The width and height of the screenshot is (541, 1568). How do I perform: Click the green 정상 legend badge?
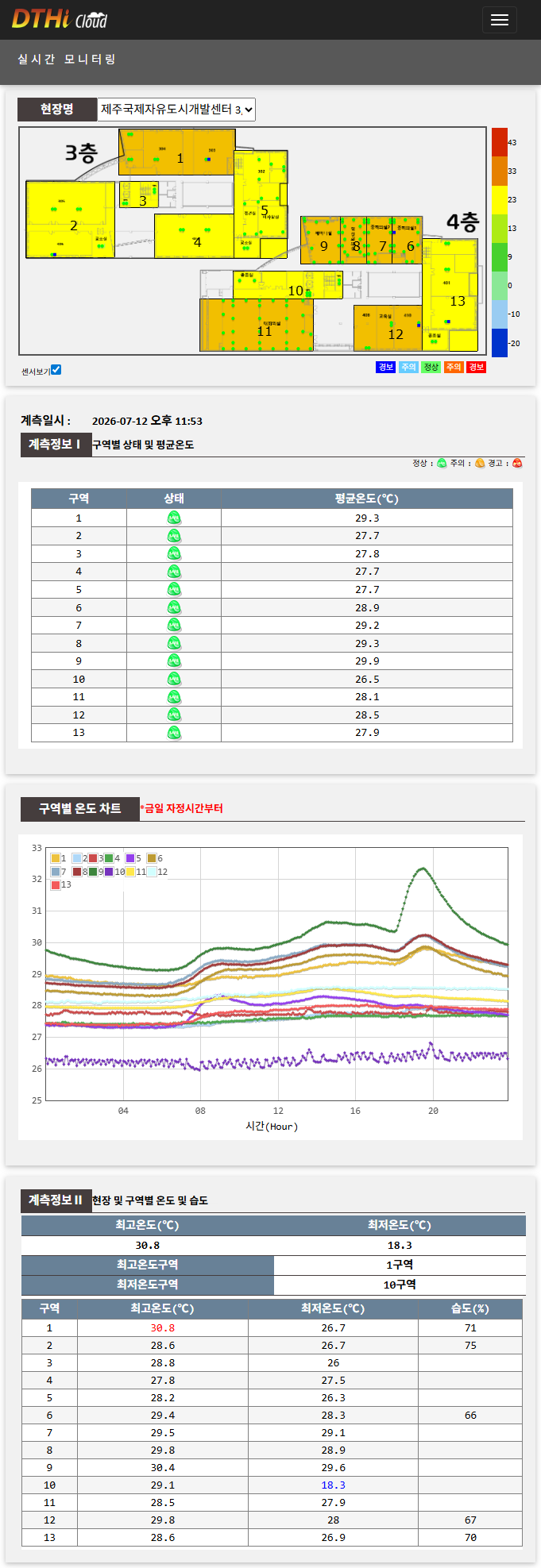[x=431, y=367]
